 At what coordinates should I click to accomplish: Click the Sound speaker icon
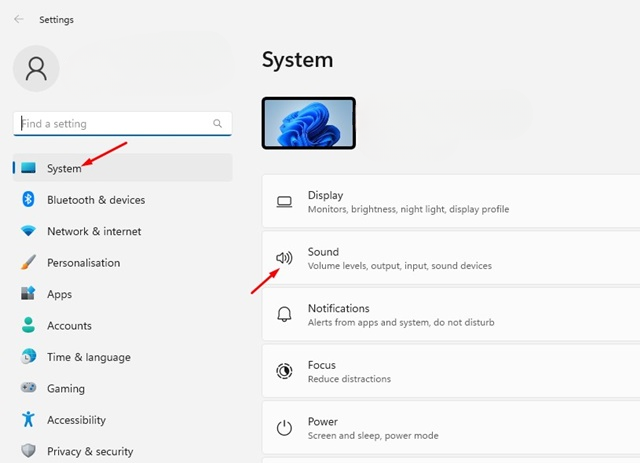pos(284,258)
